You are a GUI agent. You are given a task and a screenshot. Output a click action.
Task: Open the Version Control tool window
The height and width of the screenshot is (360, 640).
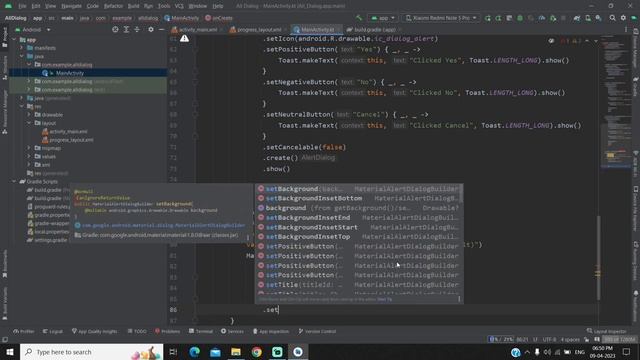point(317,331)
